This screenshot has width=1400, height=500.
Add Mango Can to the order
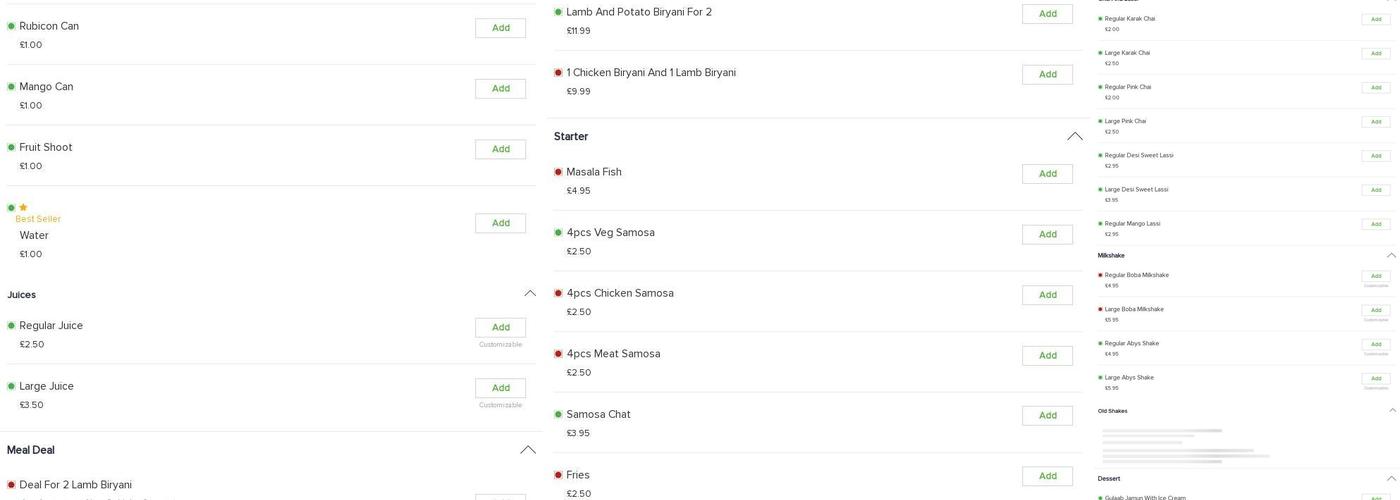(x=500, y=89)
